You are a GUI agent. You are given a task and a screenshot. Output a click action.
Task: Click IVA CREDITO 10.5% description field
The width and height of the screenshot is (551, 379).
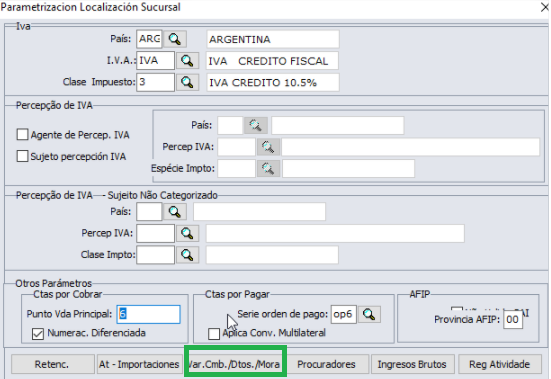pyautogui.click(x=273, y=83)
